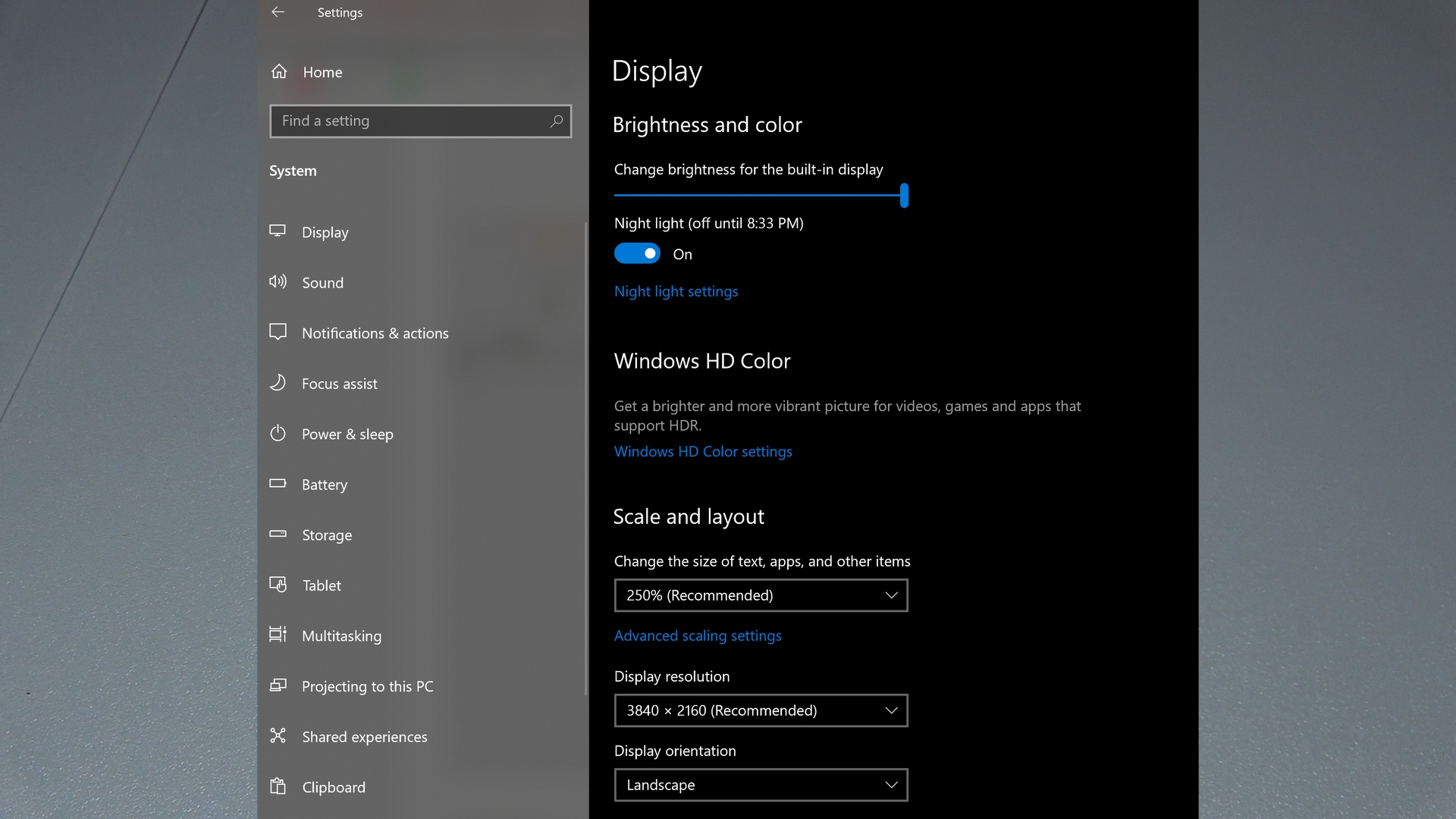Viewport: 1456px width, 819px height.
Task: Click the Sound settings icon
Action: (x=277, y=281)
